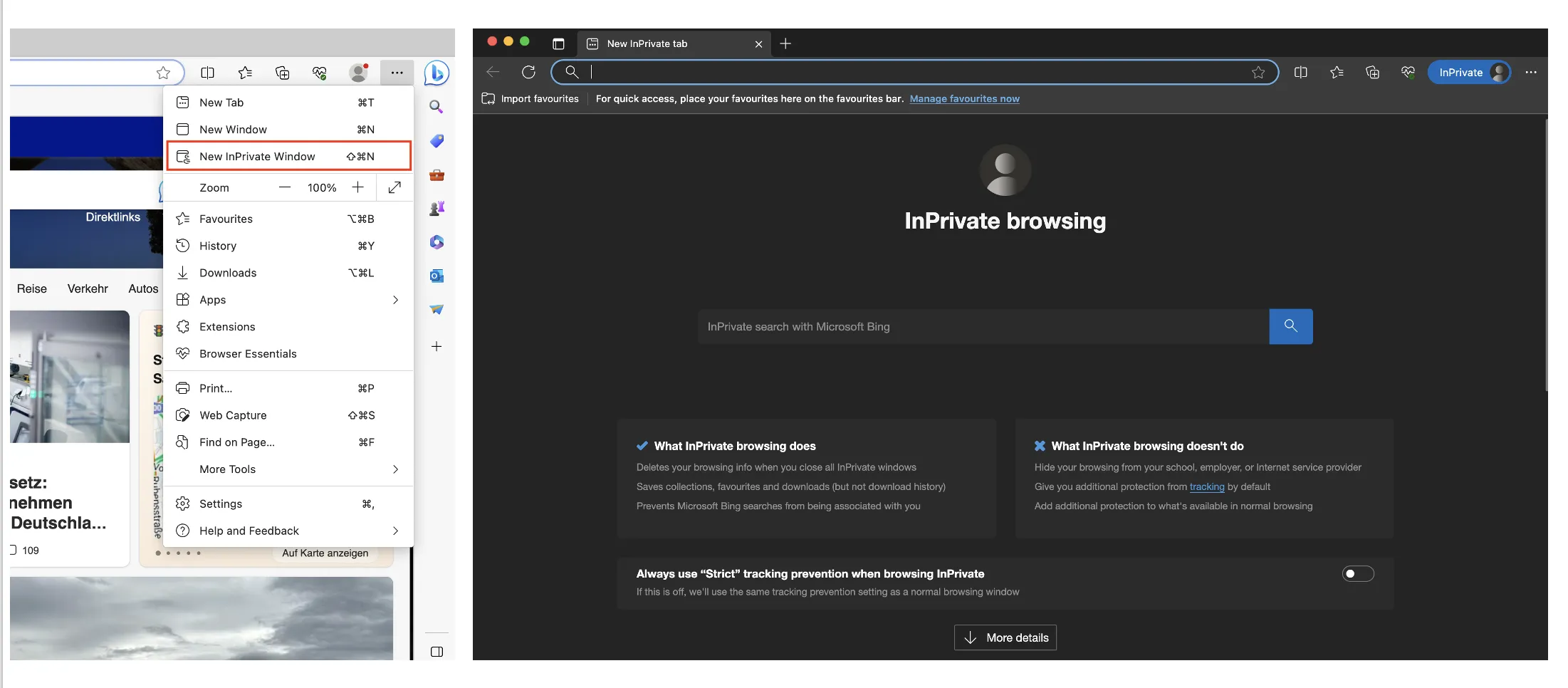The height and width of the screenshot is (688, 1568).
Task: Click the sidebar Shopping tag icon
Action: [x=437, y=141]
